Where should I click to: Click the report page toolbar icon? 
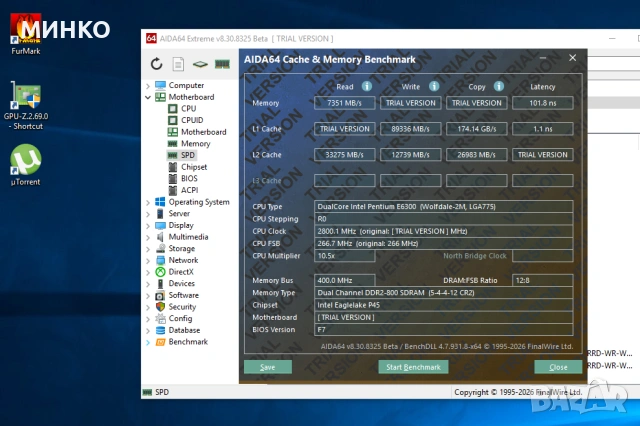pos(178,64)
